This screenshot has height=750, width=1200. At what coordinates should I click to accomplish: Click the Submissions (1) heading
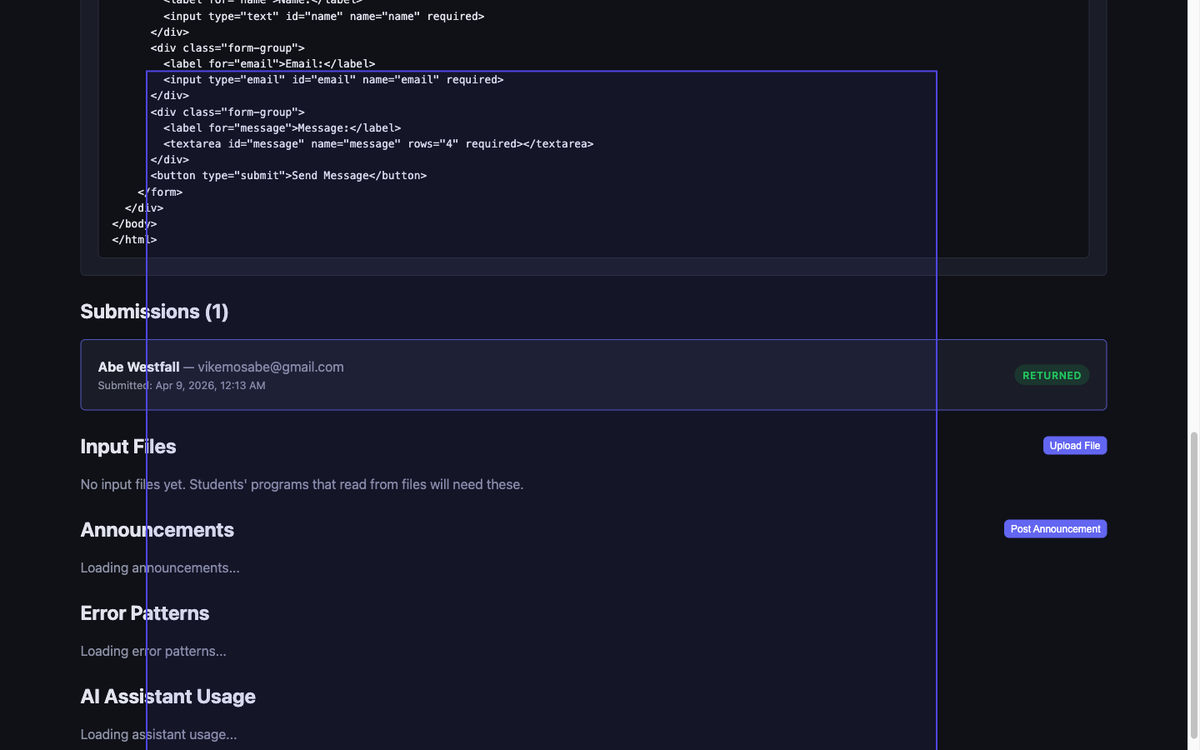pyautogui.click(x=154, y=312)
